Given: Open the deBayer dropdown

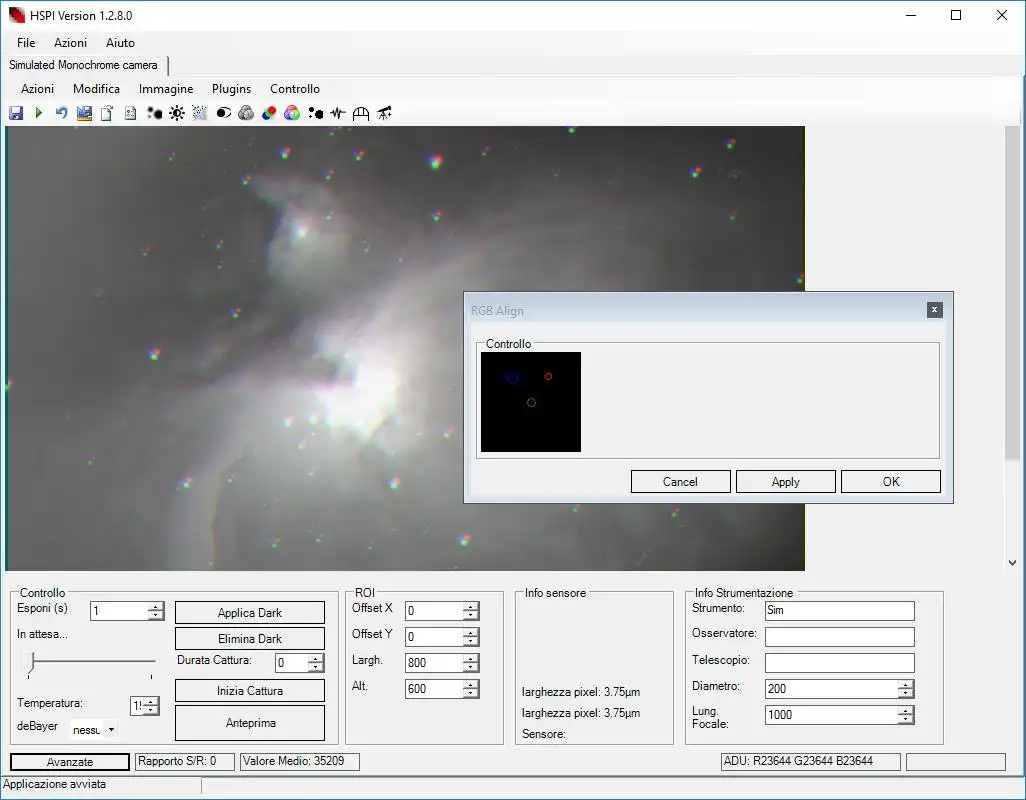Looking at the screenshot, I should point(111,730).
